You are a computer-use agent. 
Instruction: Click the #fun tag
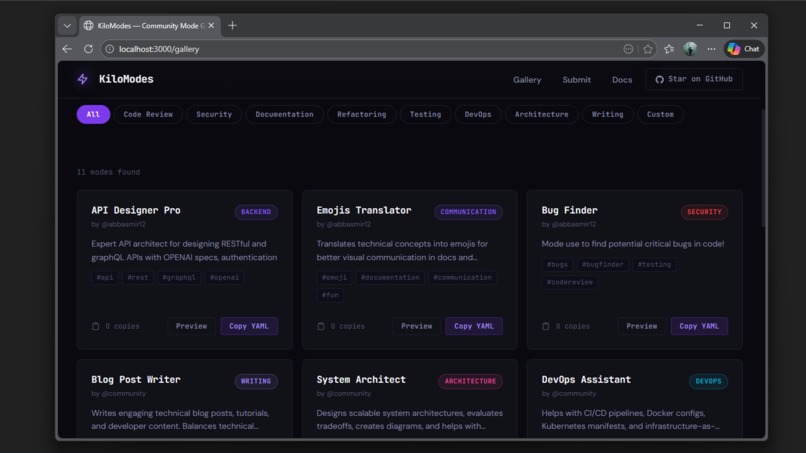point(330,295)
